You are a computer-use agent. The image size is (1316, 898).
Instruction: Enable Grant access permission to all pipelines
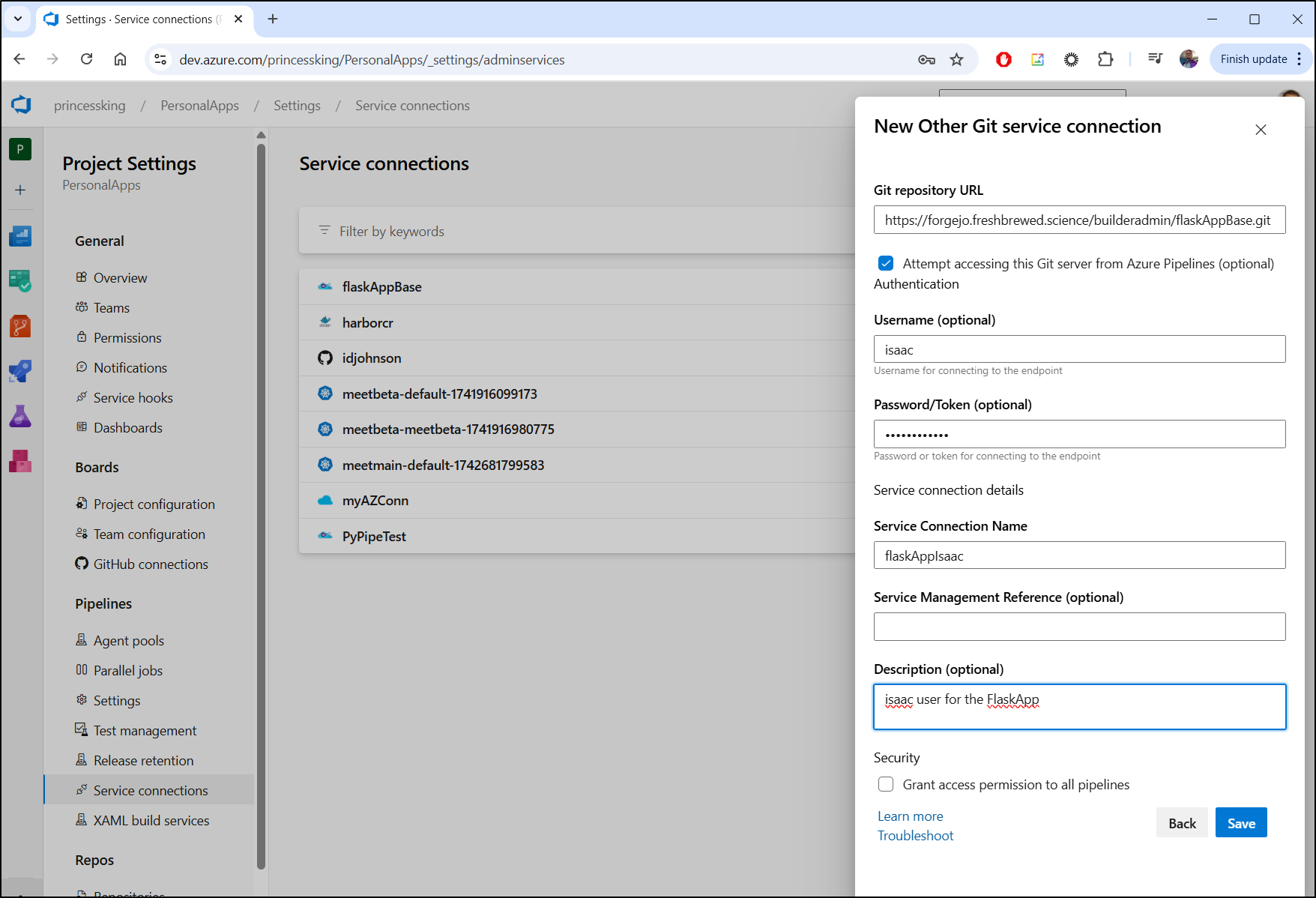pos(886,784)
